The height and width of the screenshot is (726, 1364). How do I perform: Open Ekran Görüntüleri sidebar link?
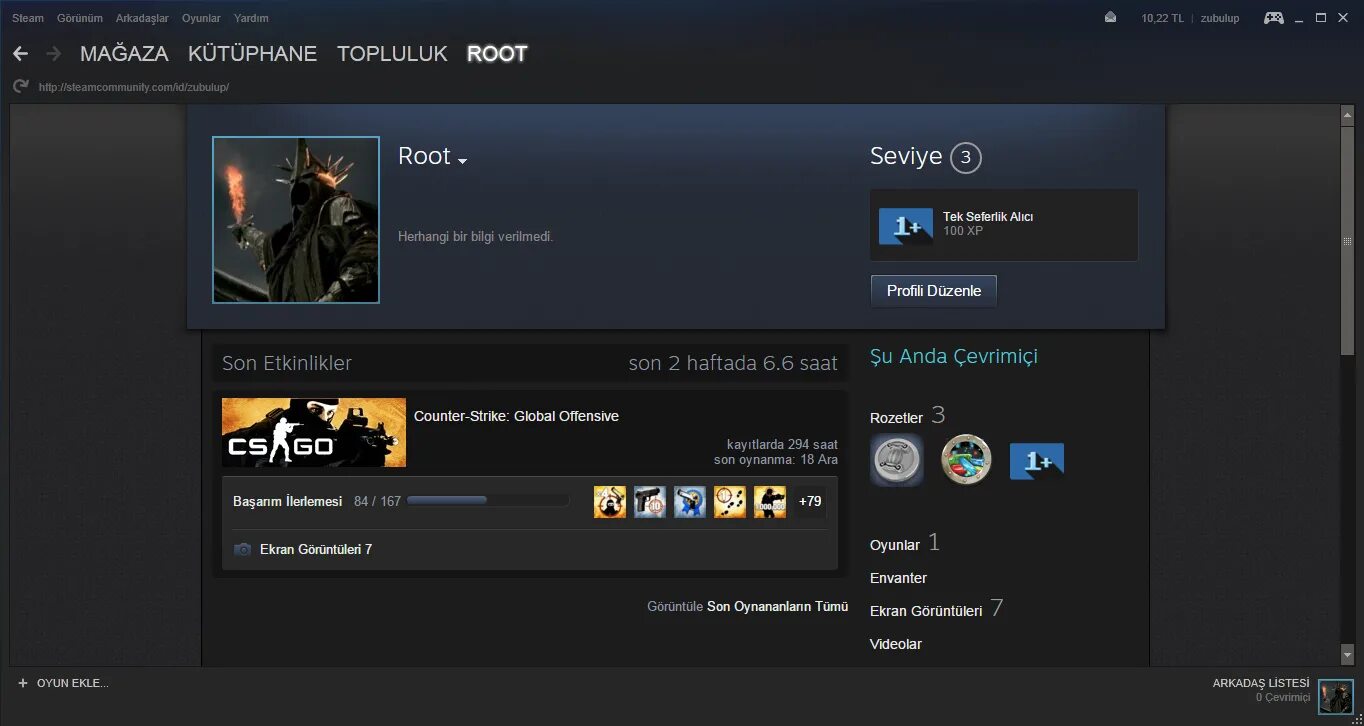point(926,611)
